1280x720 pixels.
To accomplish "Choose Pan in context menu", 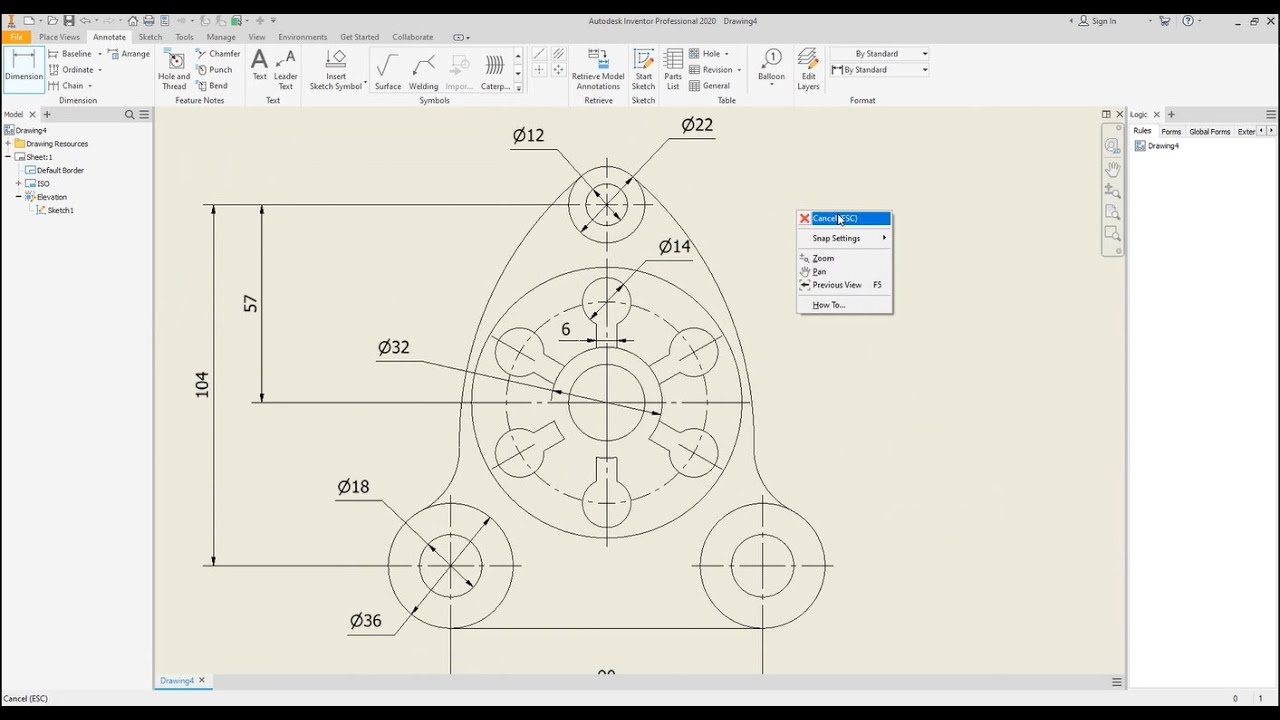I will pos(843,271).
